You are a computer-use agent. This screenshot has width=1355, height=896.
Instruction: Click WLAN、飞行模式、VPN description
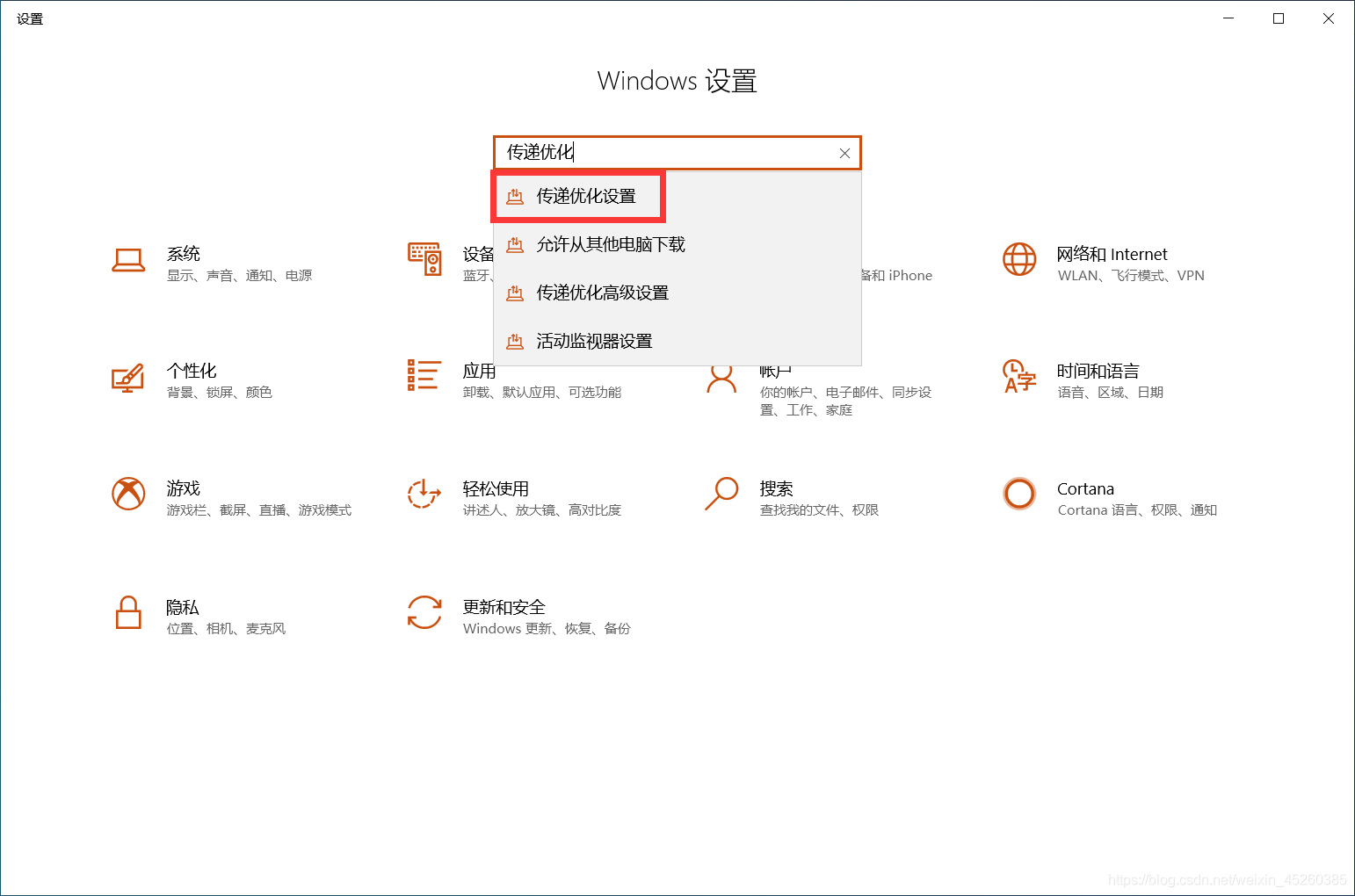(x=1131, y=276)
